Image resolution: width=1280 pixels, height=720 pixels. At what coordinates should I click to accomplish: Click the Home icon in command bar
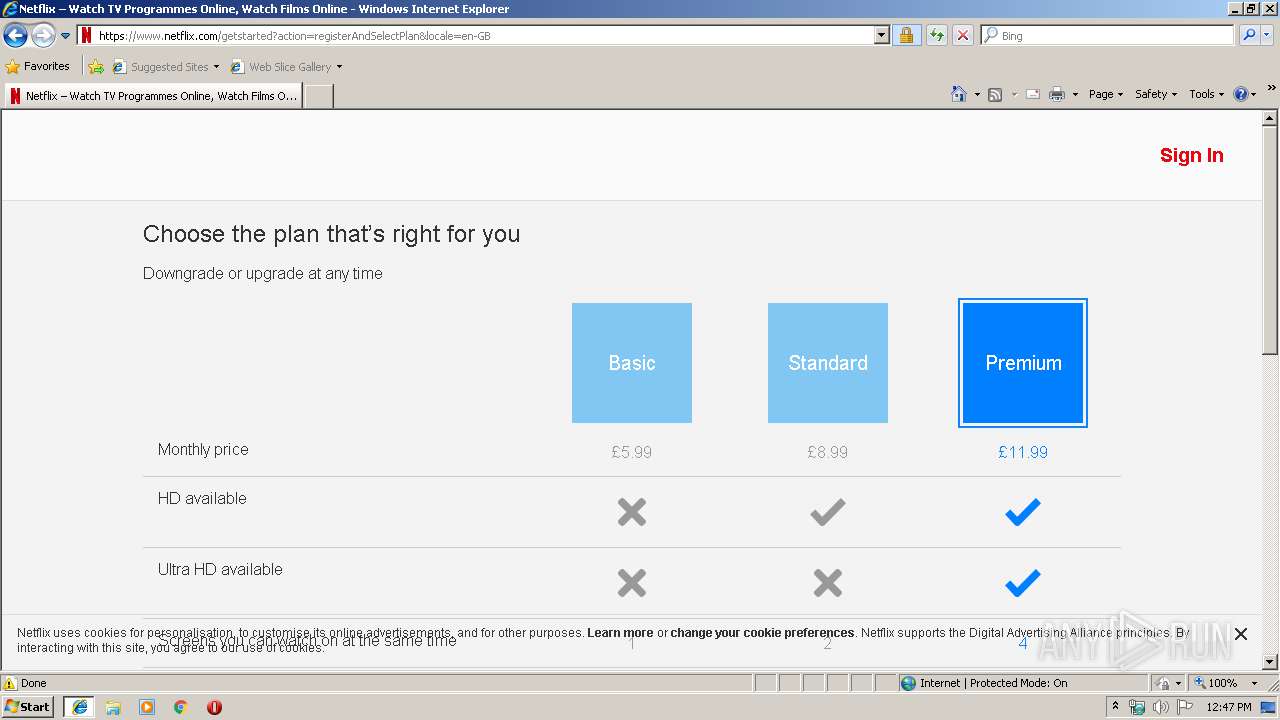click(959, 94)
